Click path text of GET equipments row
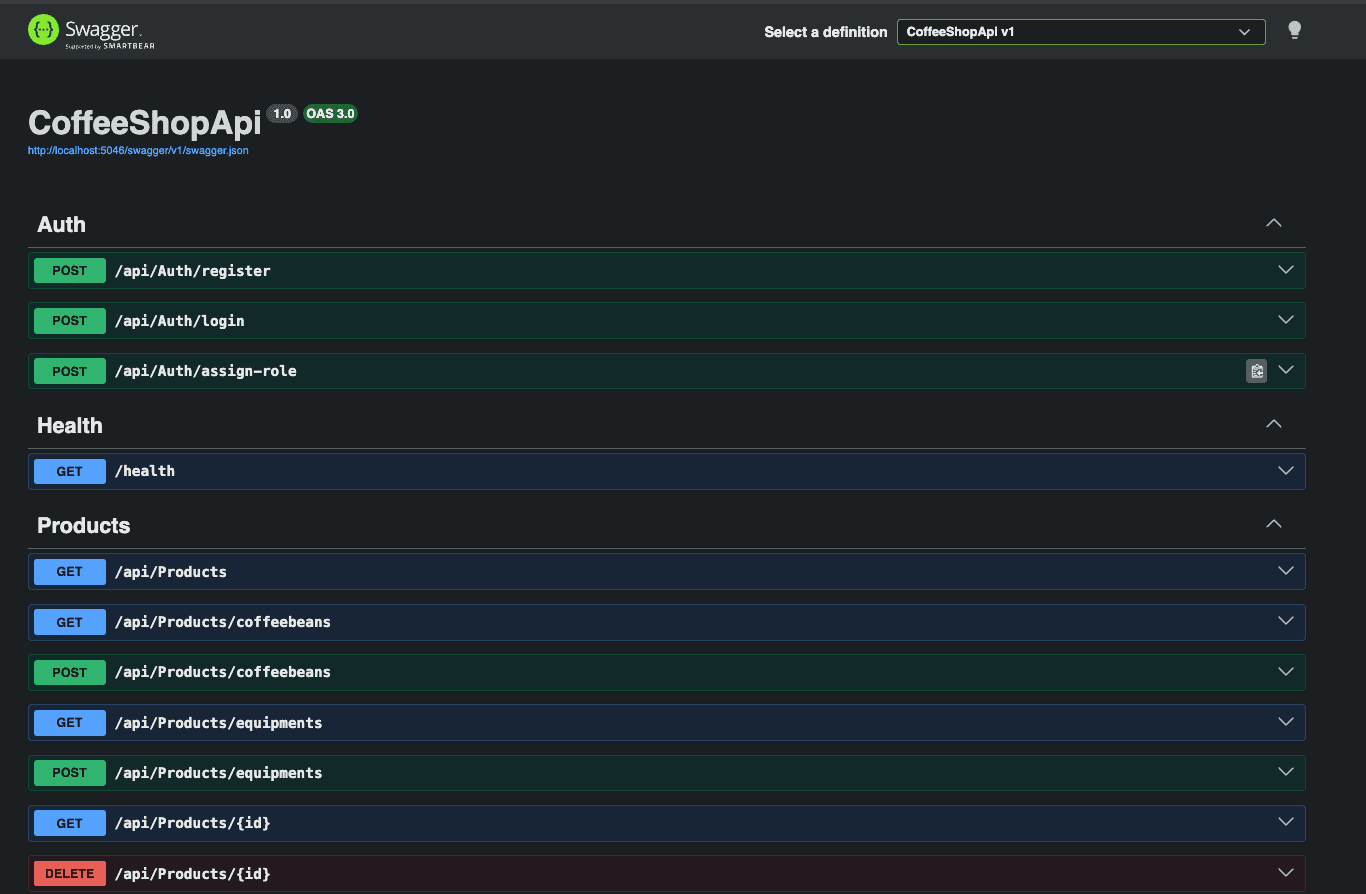The height and width of the screenshot is (894, 1366). [219, 722]
